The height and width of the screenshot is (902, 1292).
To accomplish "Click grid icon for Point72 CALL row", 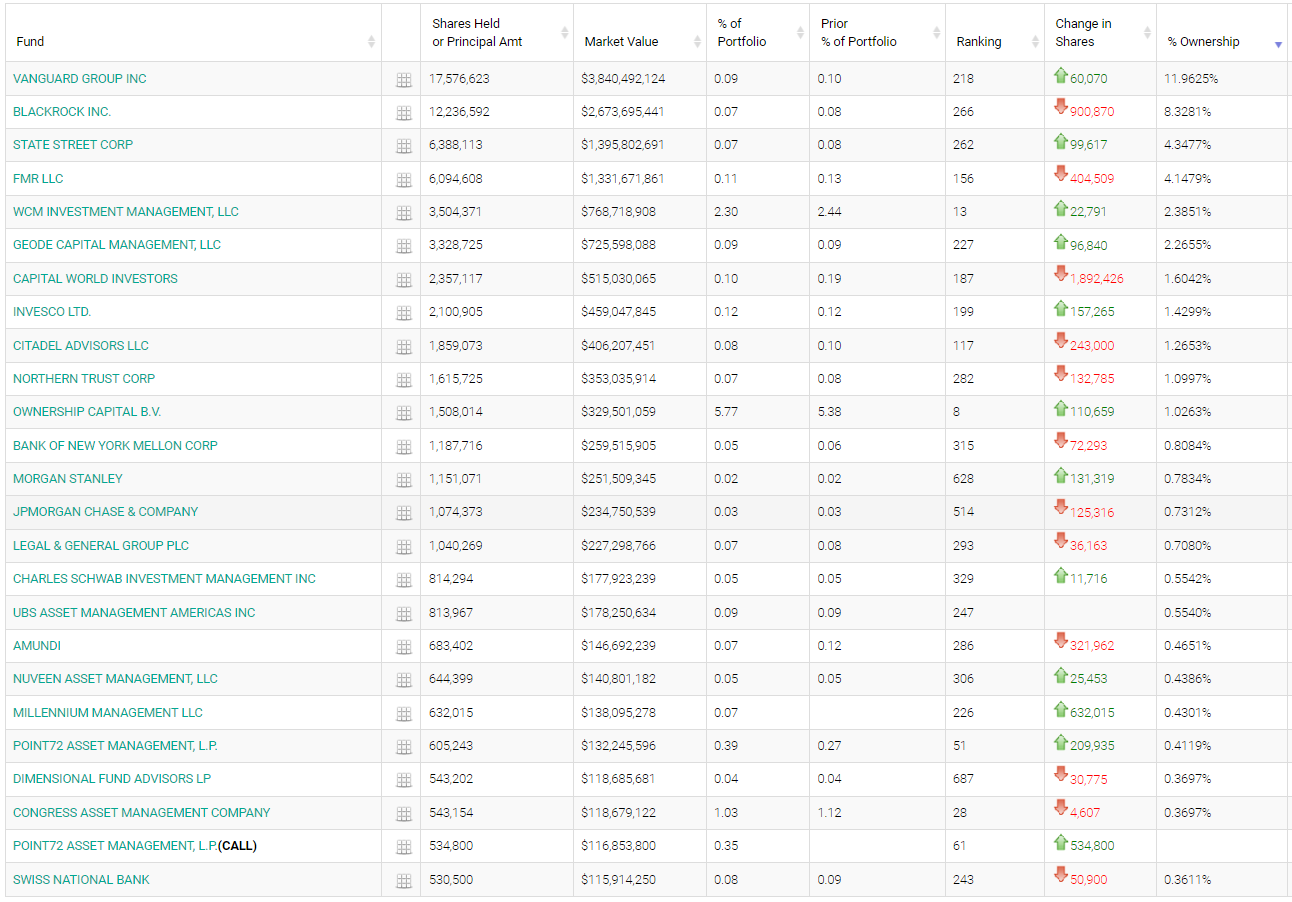I will [404, 847].
